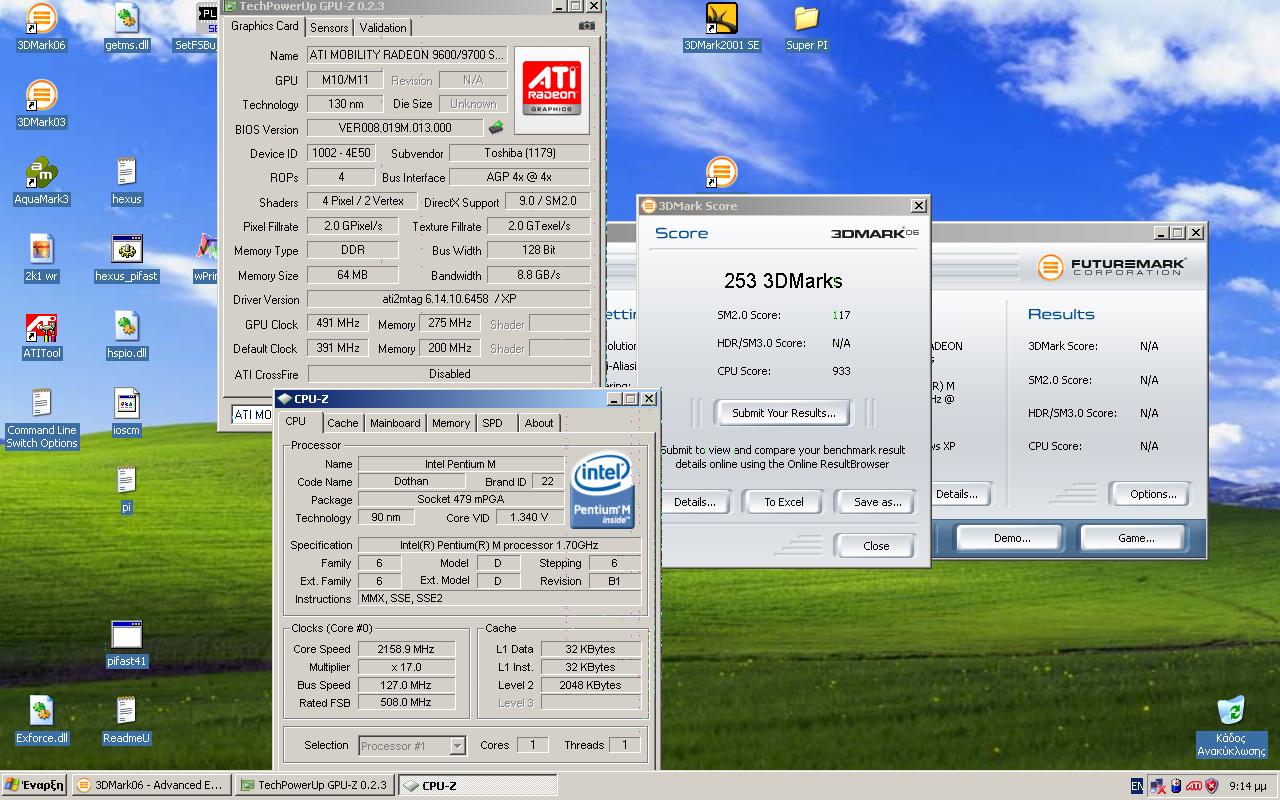Image resolution: width=1280 pixels, height=800 pixels.
Task: Switch to GPU-Z taskbar button
Action: (313, 785)
